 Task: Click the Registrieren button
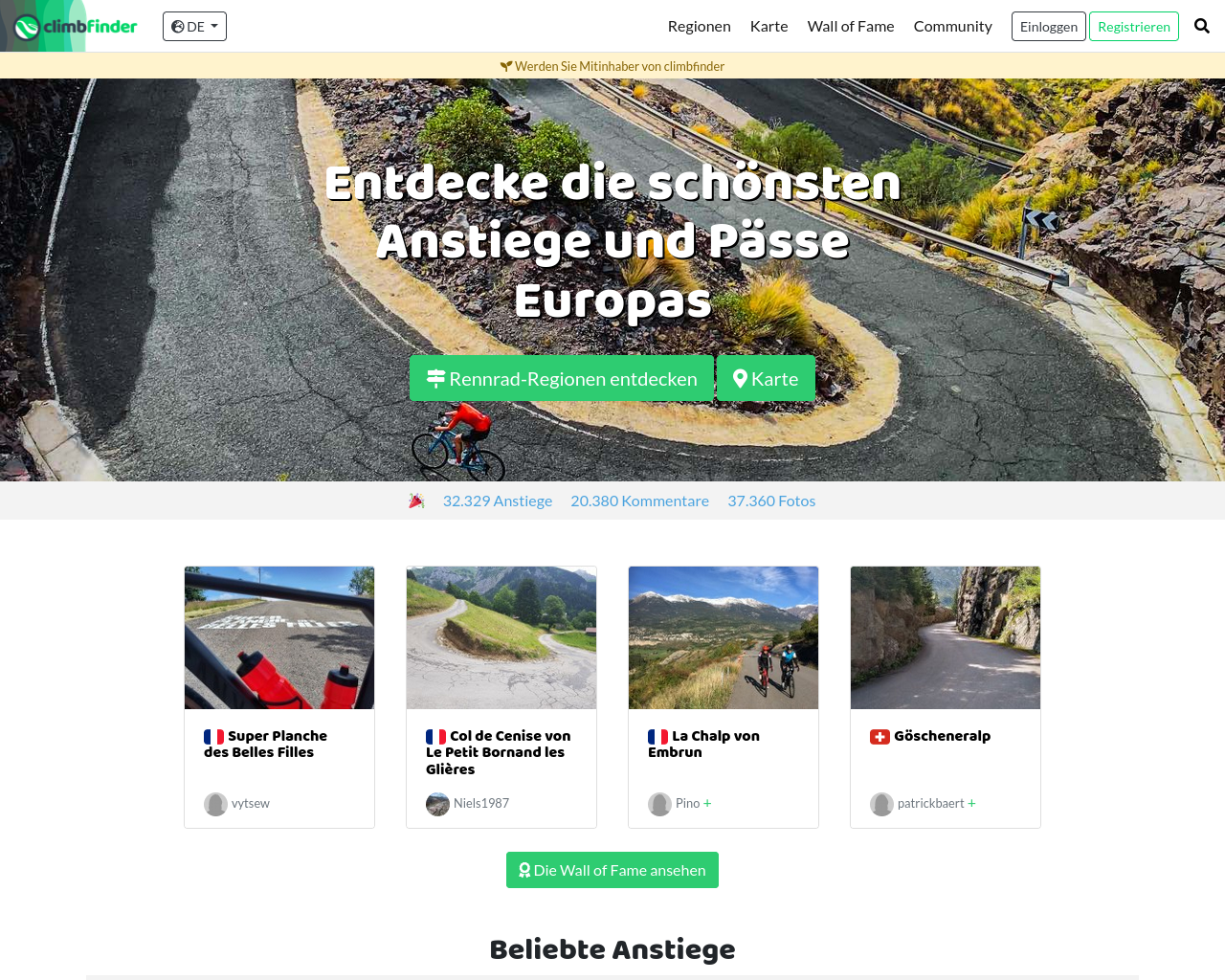[x=1134, y=26]
